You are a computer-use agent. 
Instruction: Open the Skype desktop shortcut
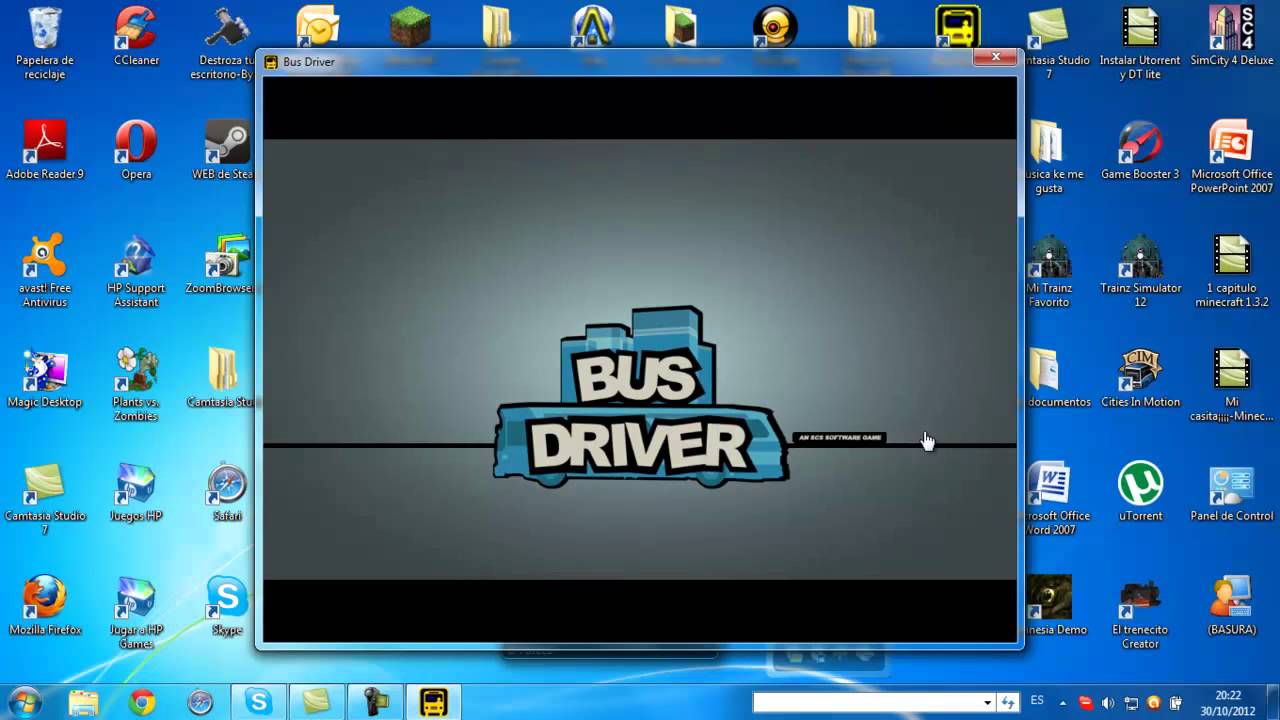[227, 606]
